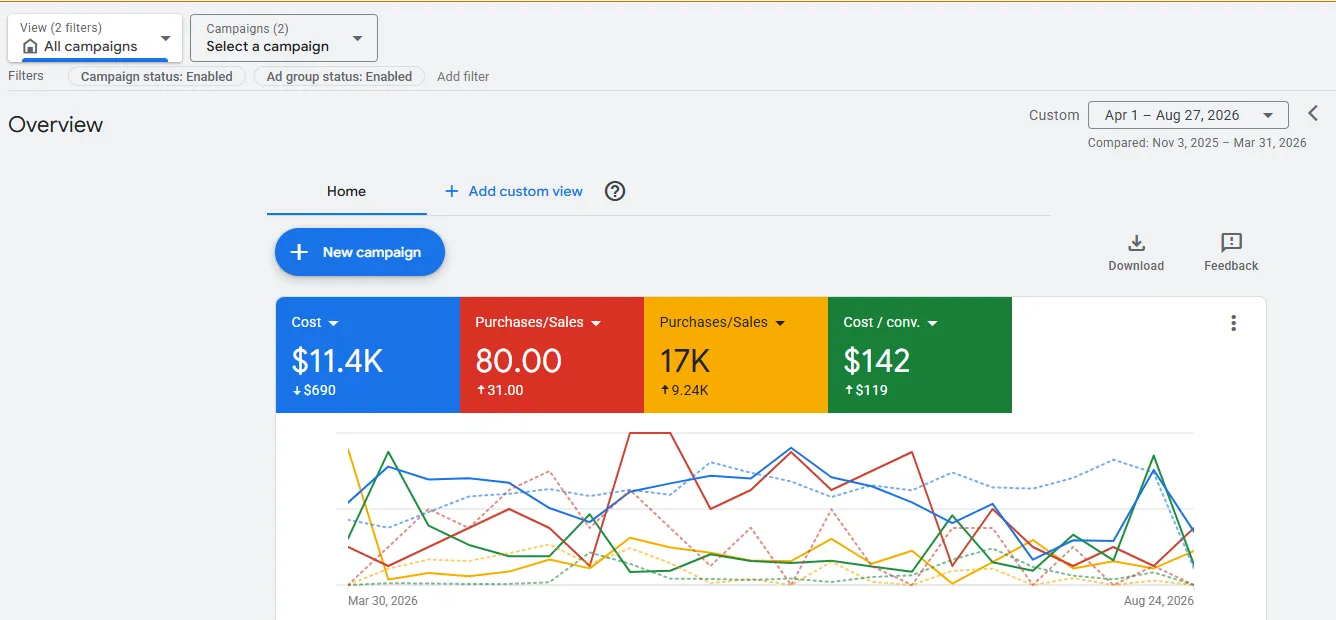
Task: Click the $119 change indicator
Action: (865, 390)
